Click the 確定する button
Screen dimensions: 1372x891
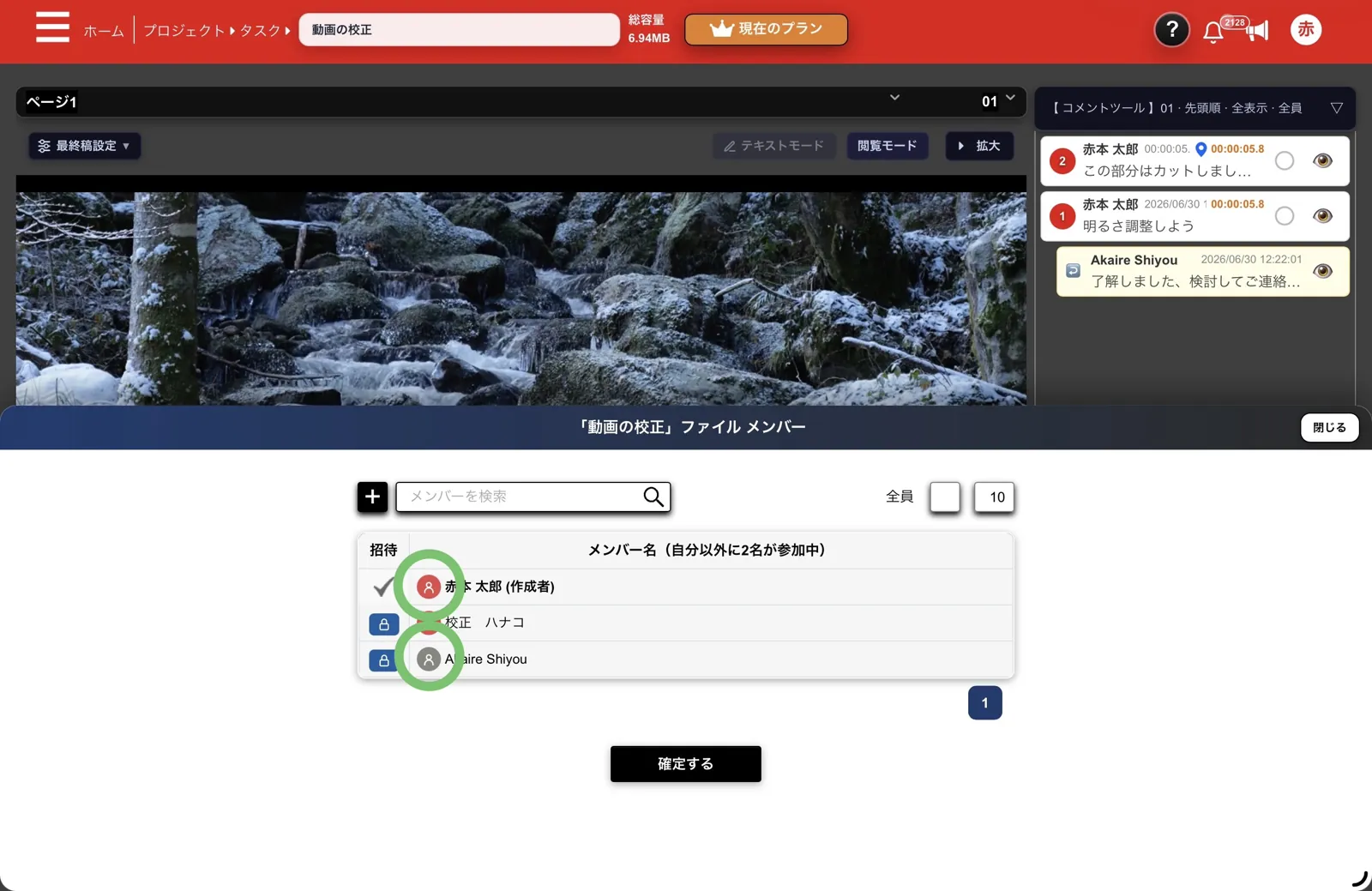(x=685, y=763)
